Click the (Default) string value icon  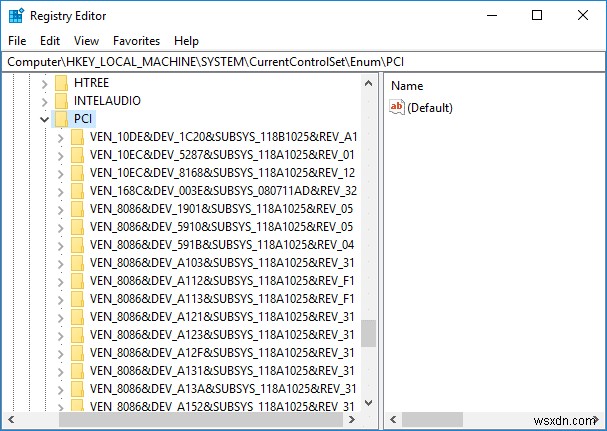(397, 107)
